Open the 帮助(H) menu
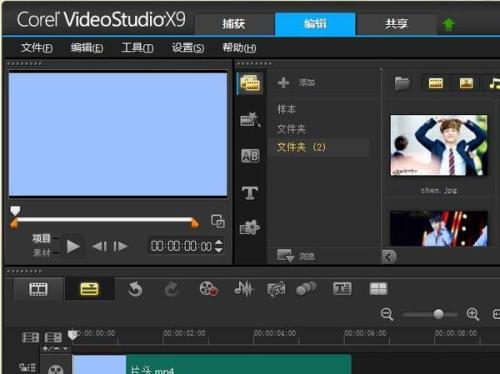The width and height of the screenshot is (500, 374). click(x=239, y=48)
